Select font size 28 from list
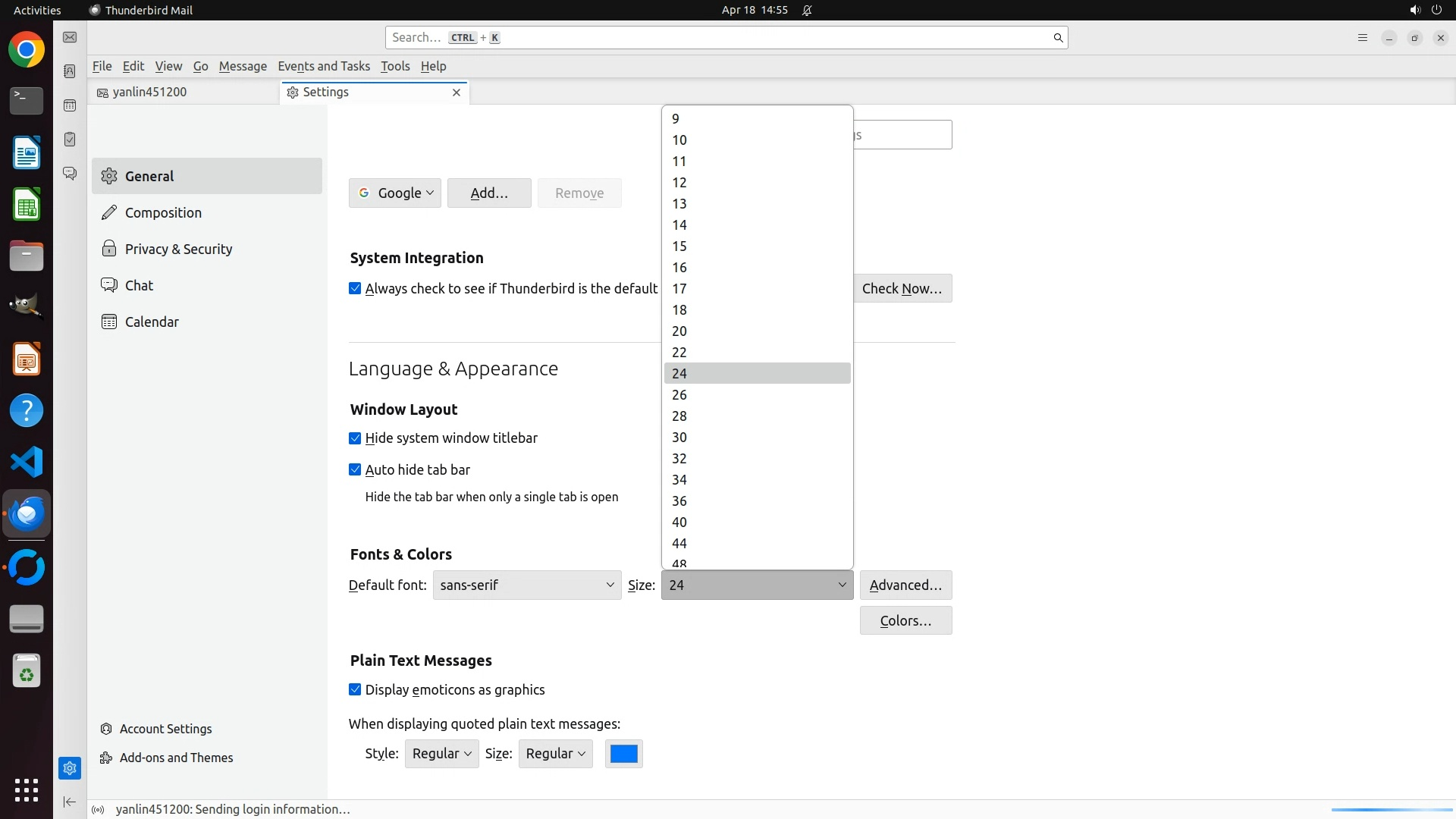The image size is (1456, 819). point(679,416)
